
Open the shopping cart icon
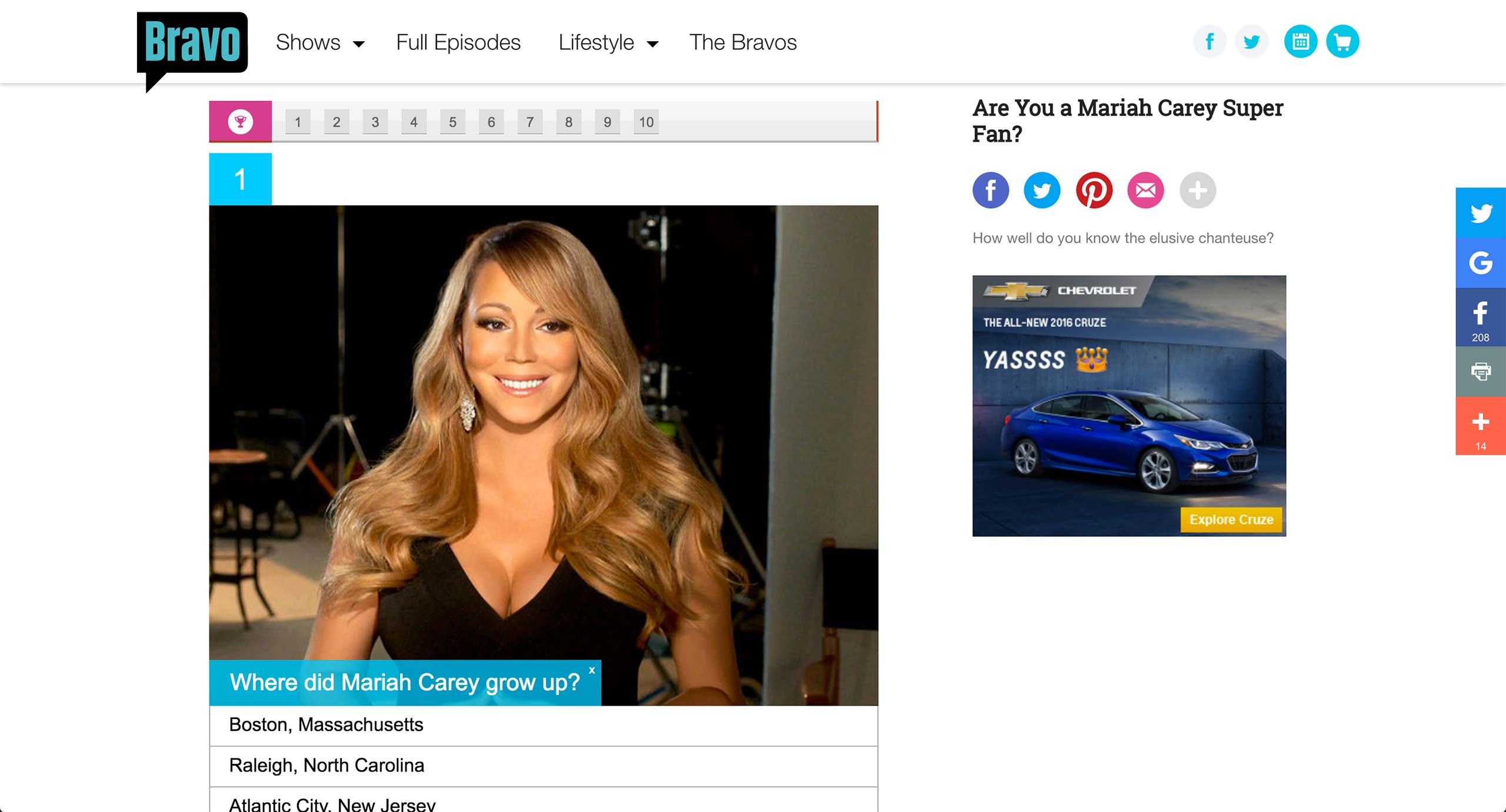[x=1342, y=42]
